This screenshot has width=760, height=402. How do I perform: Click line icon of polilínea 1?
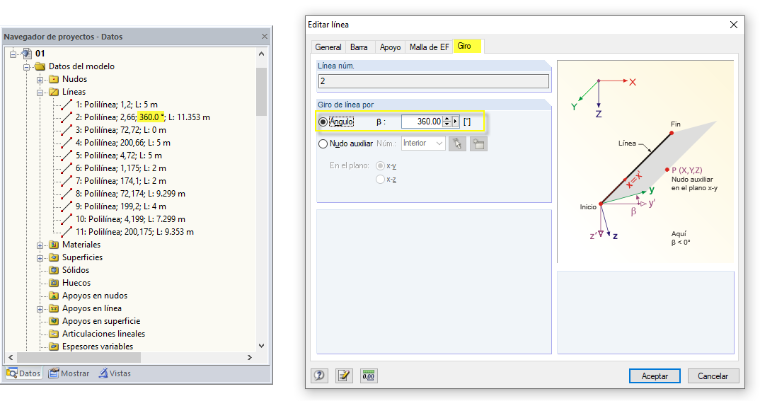pyautogui.click(x=67, y=104)
